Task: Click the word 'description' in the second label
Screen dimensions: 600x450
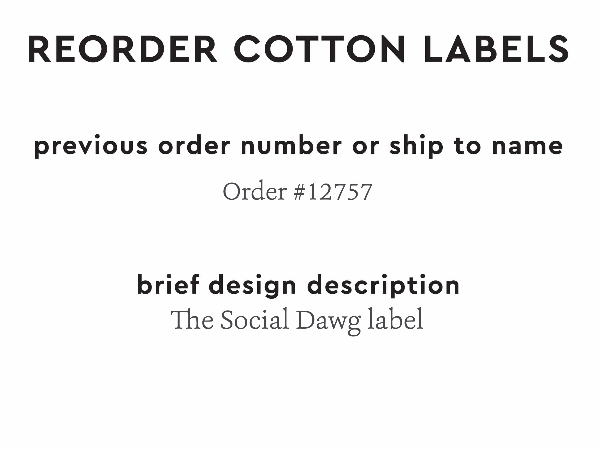Action: tap(383, 285)
